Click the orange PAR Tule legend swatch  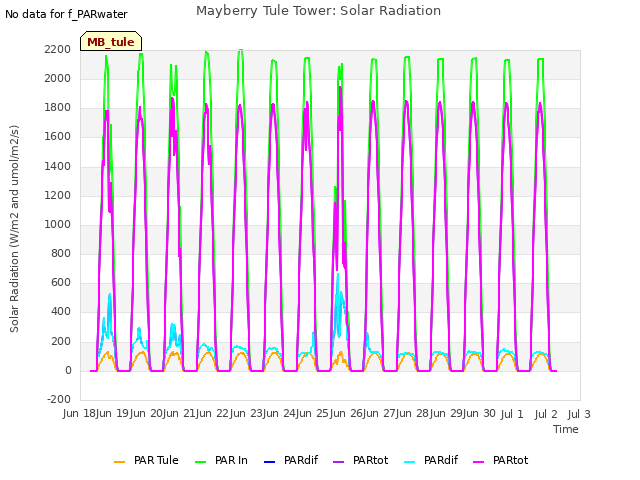tap(119, 462)
